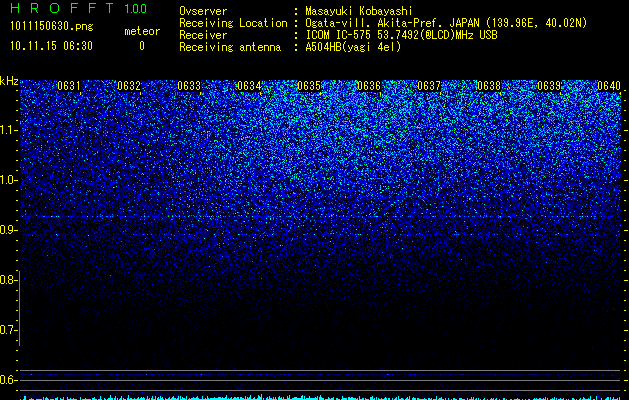
Task: Click the 0632 time marker
Action: pyautogui.click(x=129, y=86)
